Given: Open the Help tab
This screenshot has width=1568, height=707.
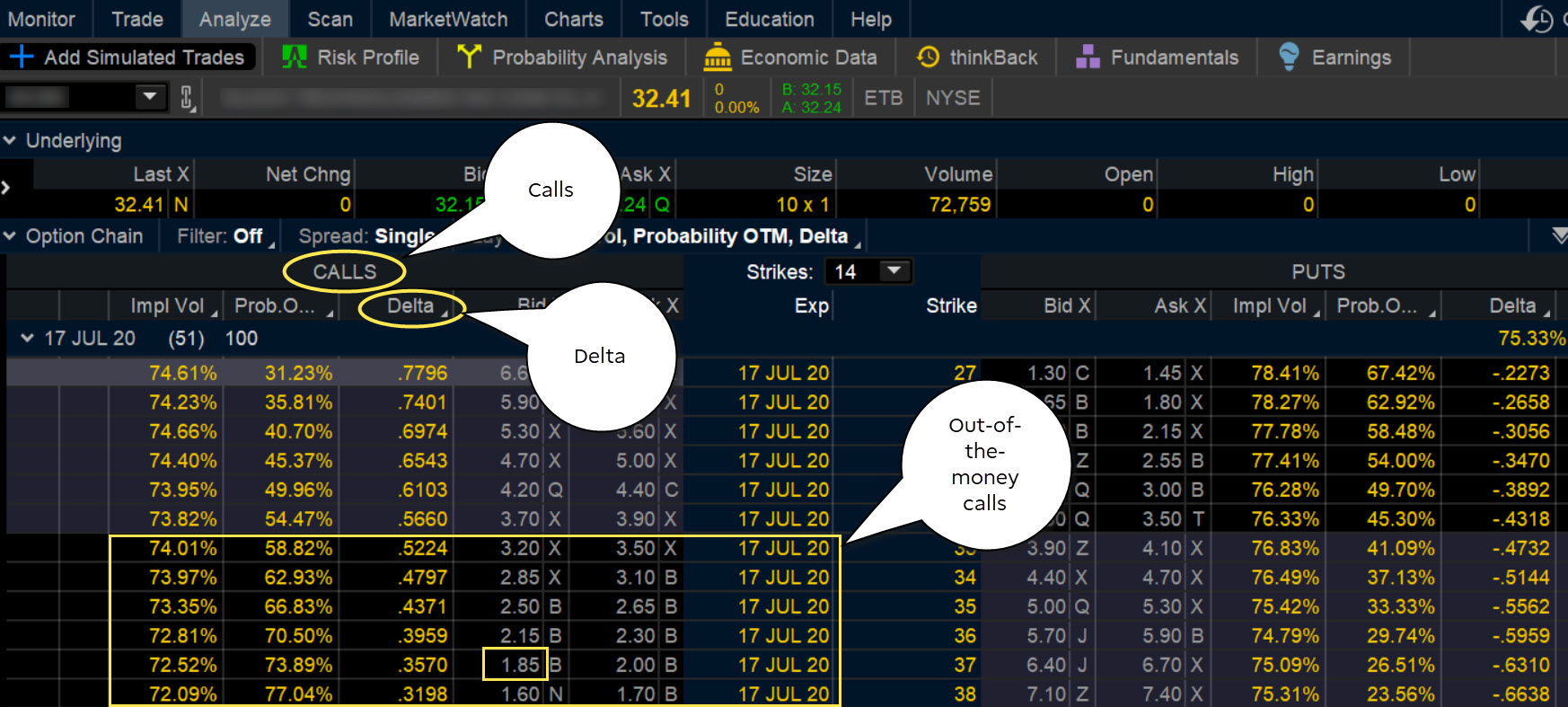Looking at the screenshot, I should (x=871, y=19).
